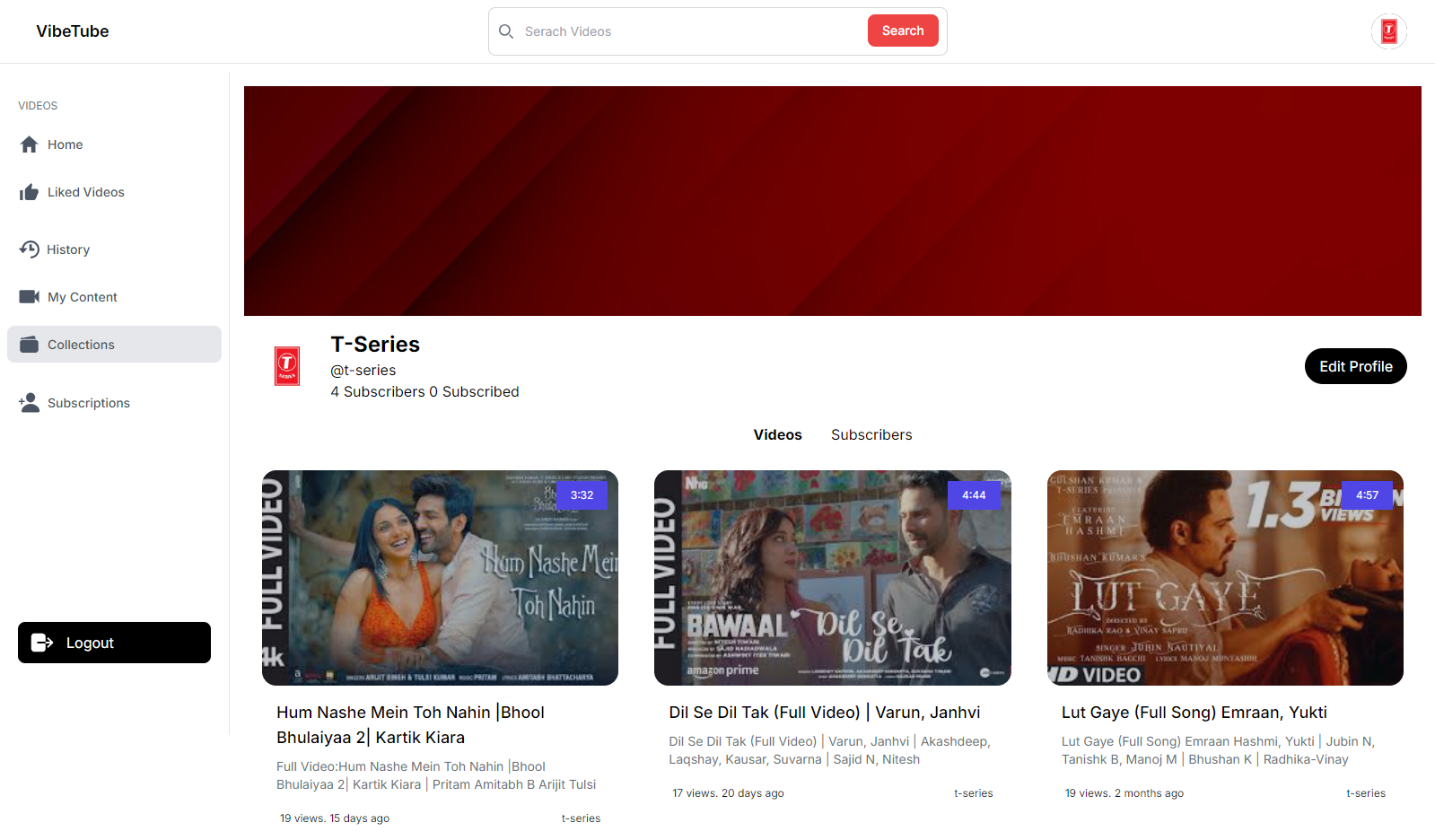Click the '4 Subscribers 0 Subscribed' text

424,391
